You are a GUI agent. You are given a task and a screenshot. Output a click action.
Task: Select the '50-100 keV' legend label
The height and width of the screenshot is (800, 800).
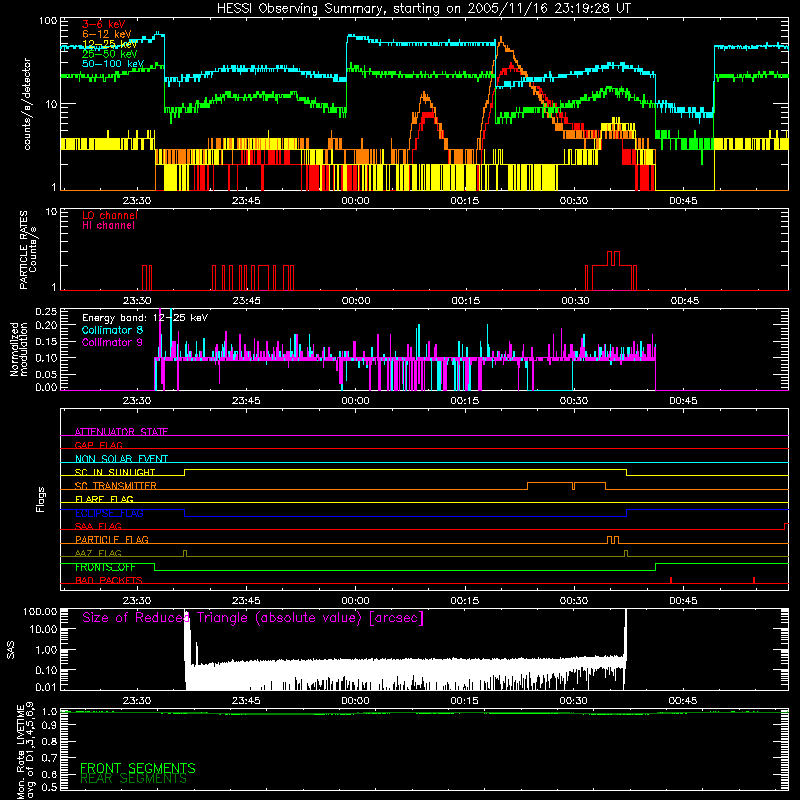(x=113, y=64)
